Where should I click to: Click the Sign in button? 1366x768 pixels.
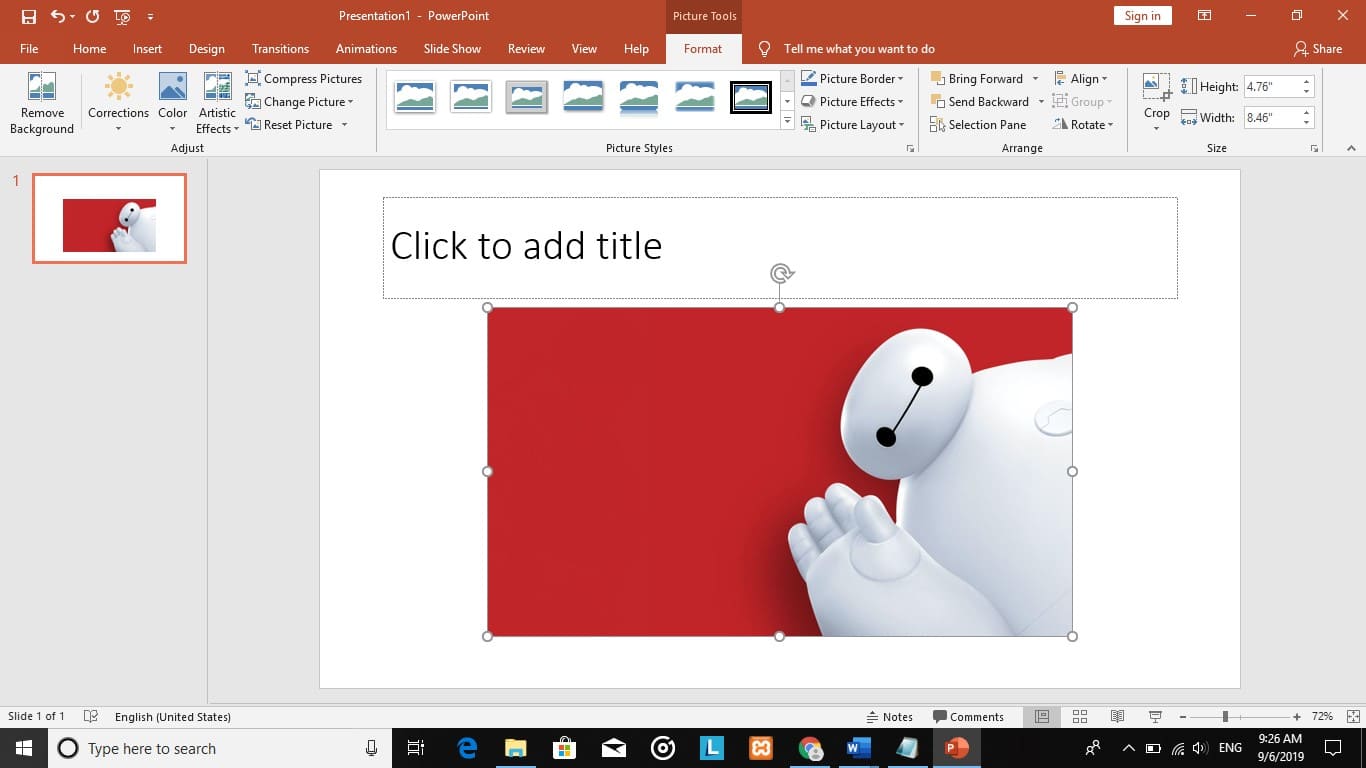(x=1142, y=16)
